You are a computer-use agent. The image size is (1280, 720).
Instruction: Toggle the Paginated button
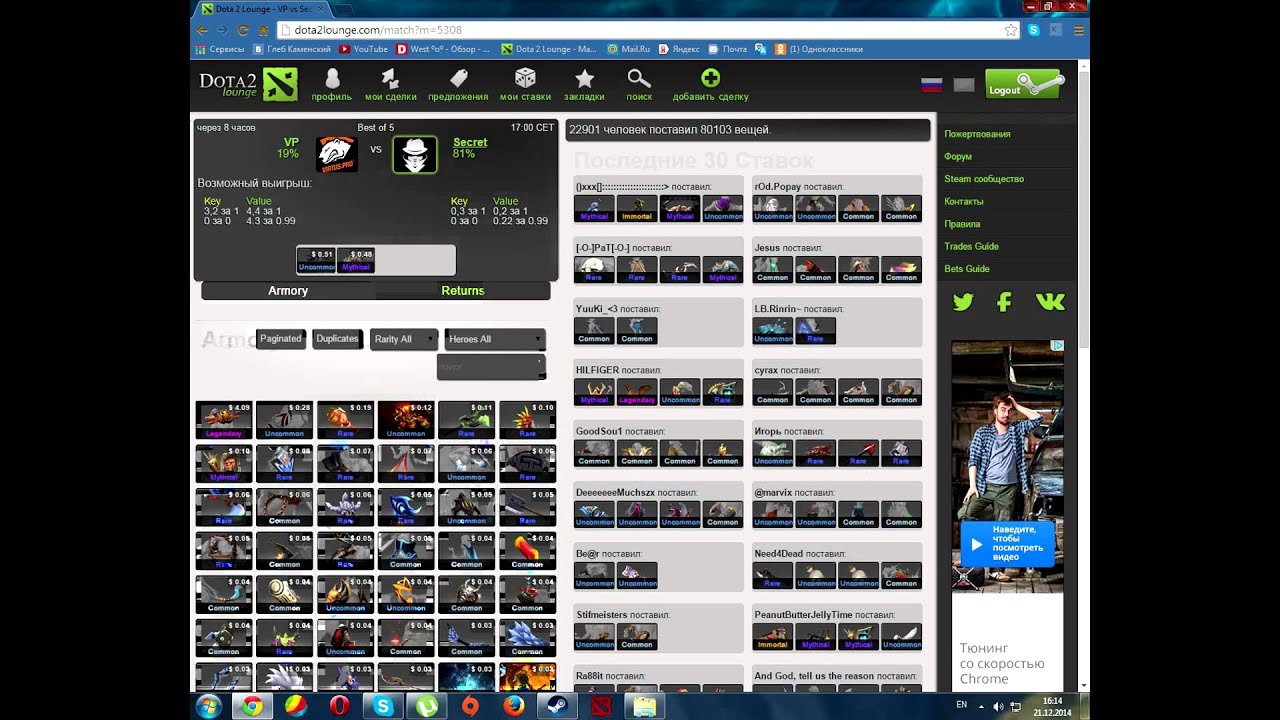(x=281, y=339)
